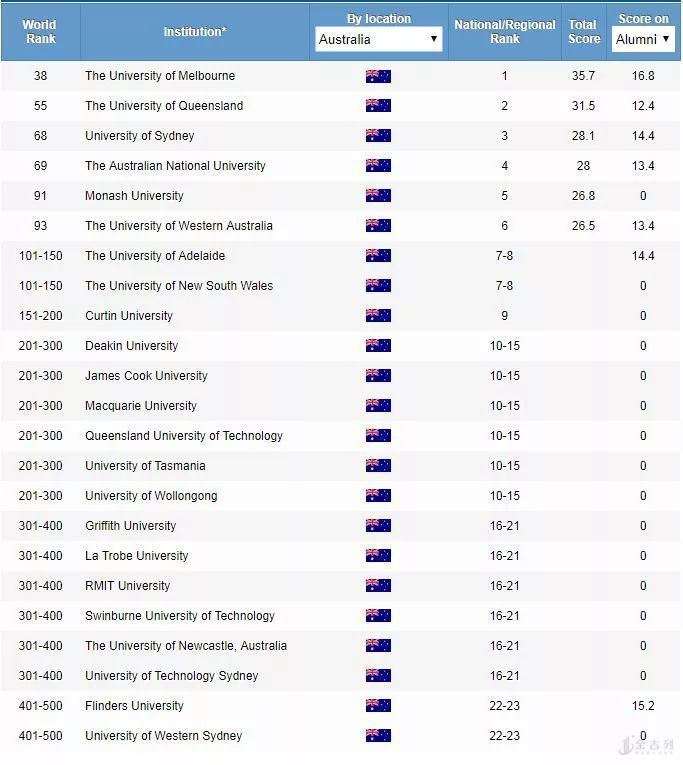Screen dimensions: 683x765
Task: Click the flag beside University of Tasmania
Action: (378, 466)
